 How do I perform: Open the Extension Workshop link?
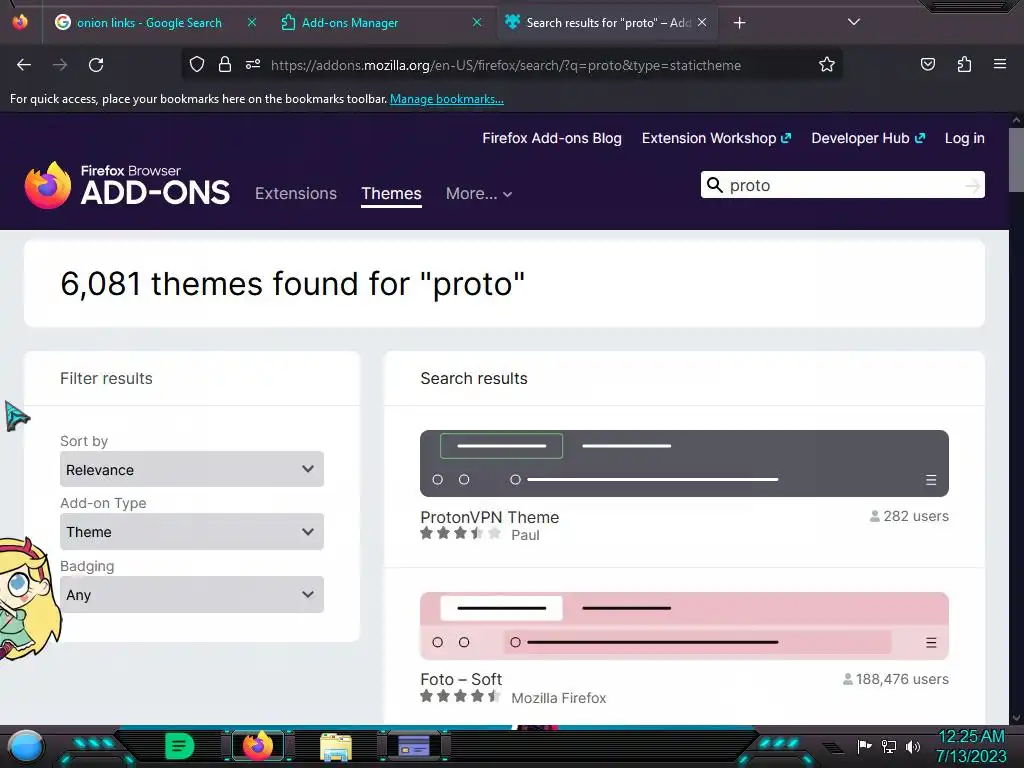716,138
